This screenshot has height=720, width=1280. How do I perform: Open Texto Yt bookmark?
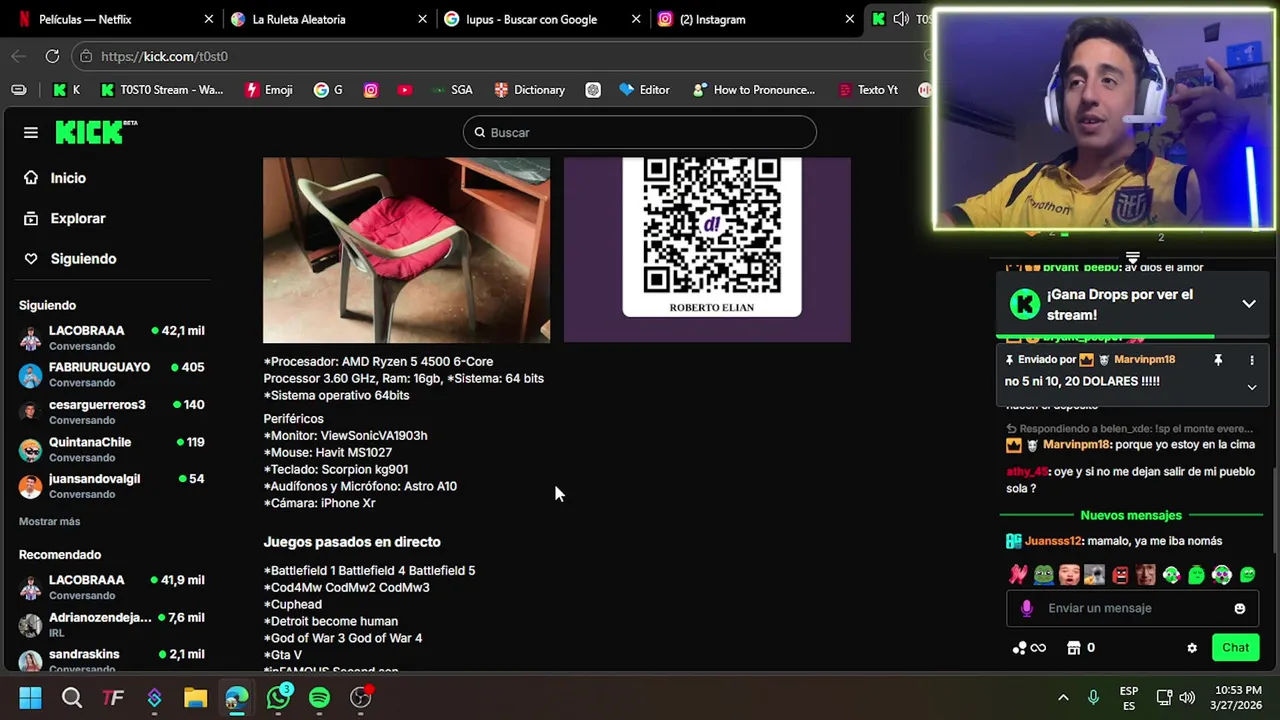tap(868, 90)
